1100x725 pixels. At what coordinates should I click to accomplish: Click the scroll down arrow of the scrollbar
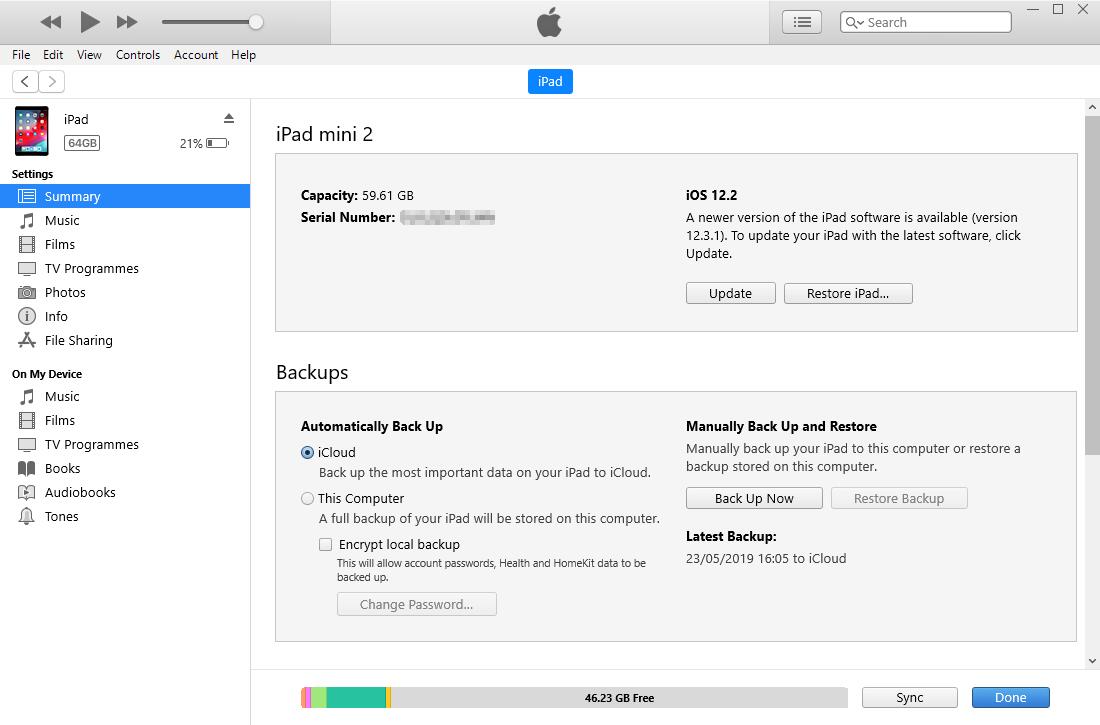point(1092,660)
